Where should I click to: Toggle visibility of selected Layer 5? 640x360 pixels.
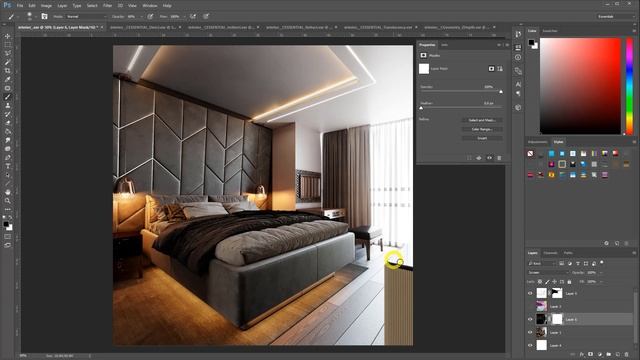point(530,319)
